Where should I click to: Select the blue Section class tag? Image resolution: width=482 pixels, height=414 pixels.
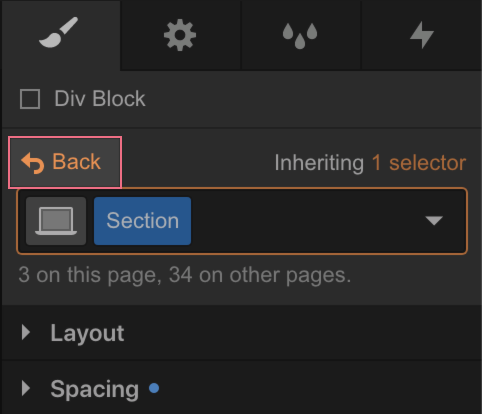[142, 221]
